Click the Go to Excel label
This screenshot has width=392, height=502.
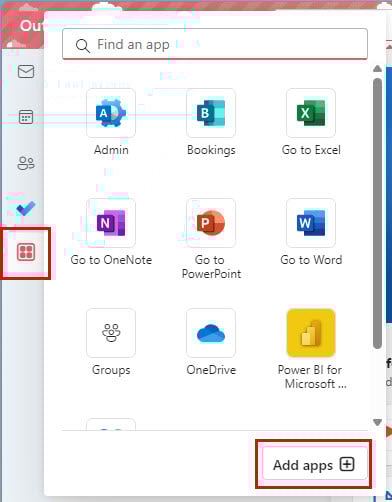pos(311,150)
